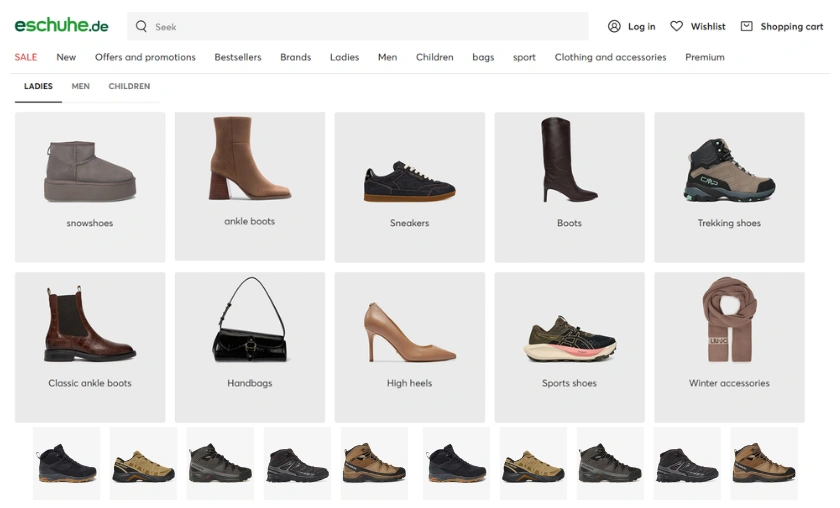Open Offers and promotions

(145, 57)
